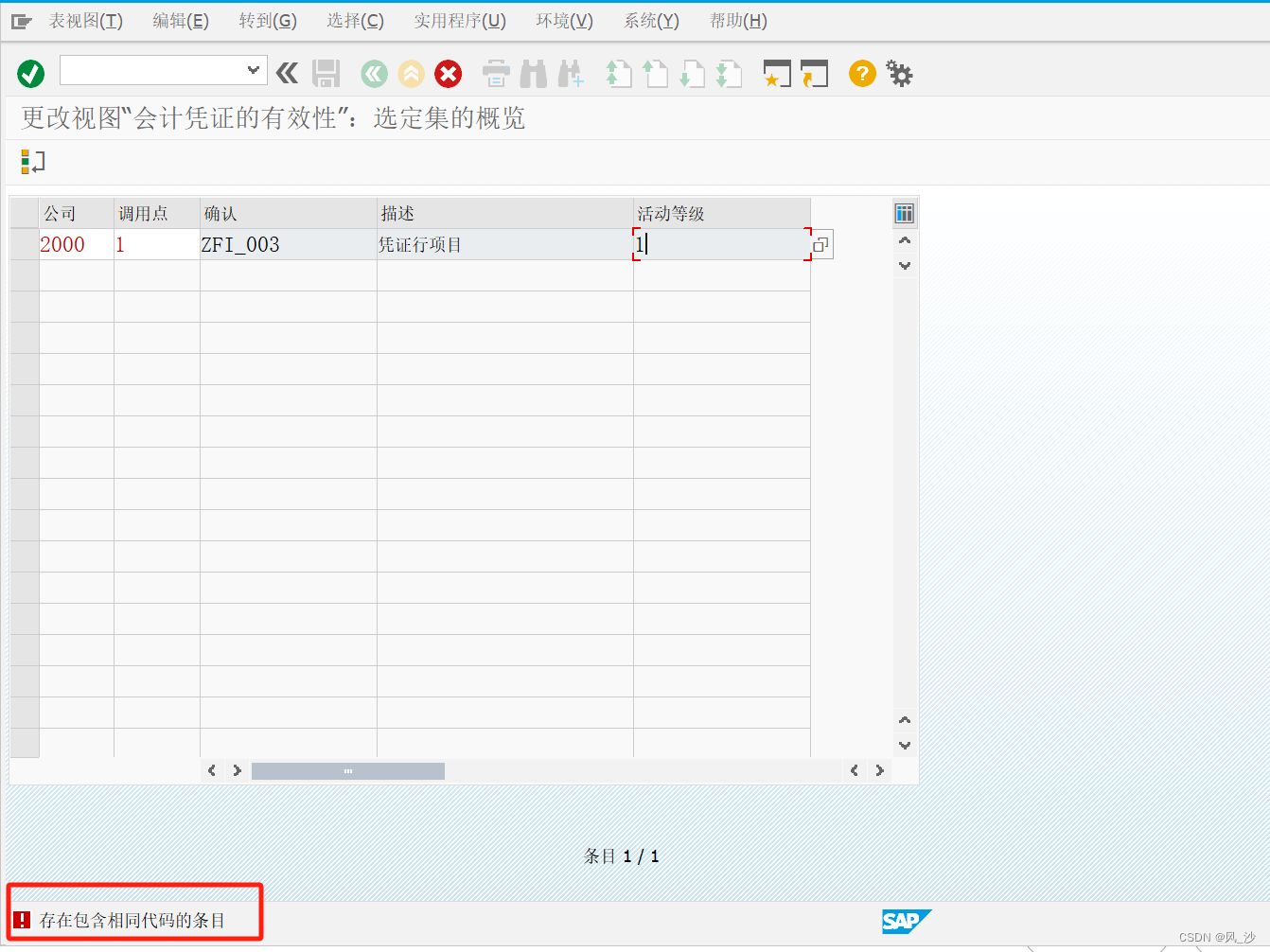Click the 调用点 column header
The height and width of the screenshot is (952, 1270).
[x=157, y=213]
